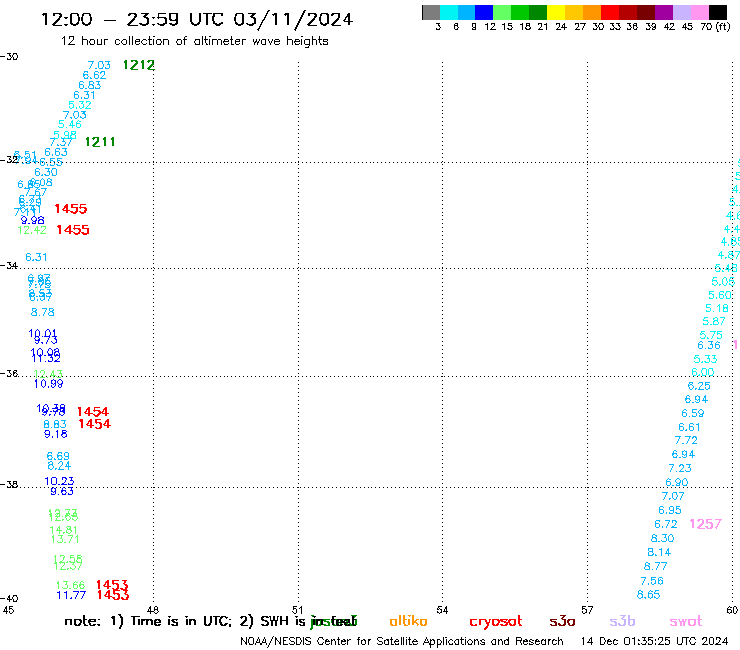Click the wave height value '6.83'
740x650 pixels.
90,85
